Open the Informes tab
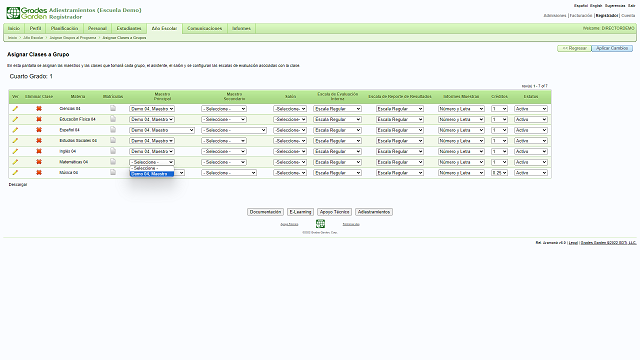 [241, 29]
